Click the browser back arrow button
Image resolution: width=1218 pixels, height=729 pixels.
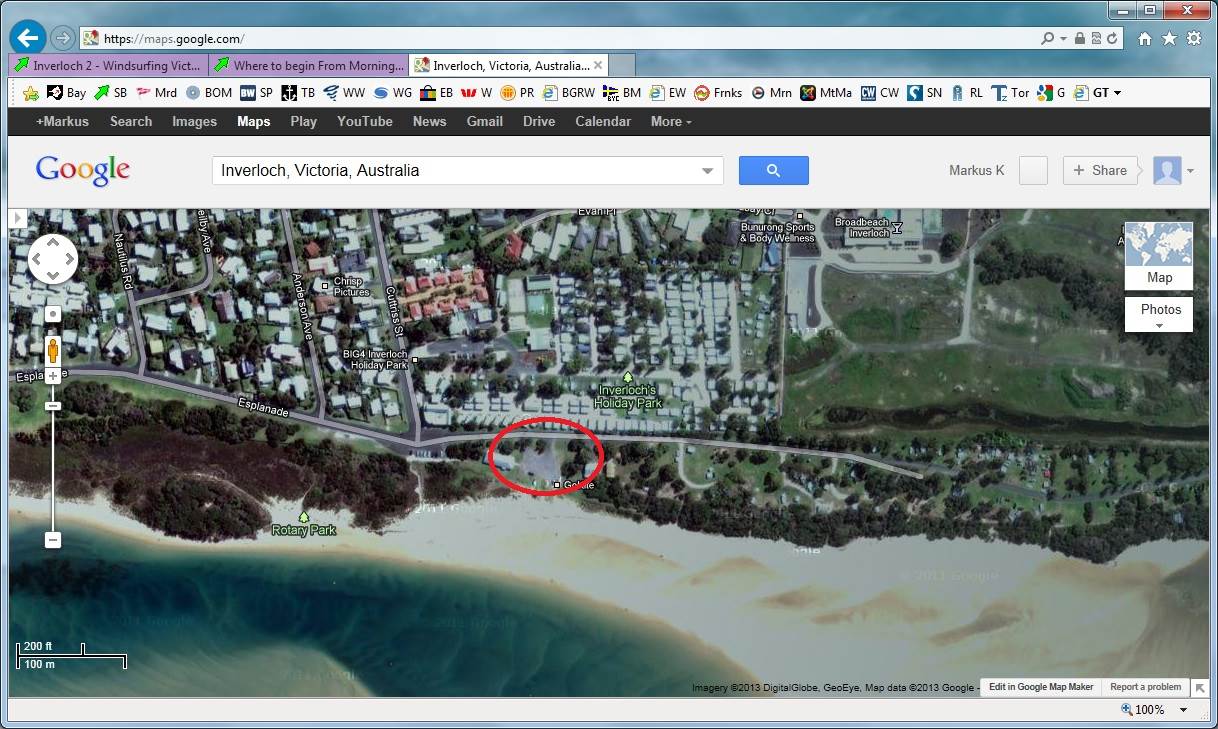pos(27,38)
